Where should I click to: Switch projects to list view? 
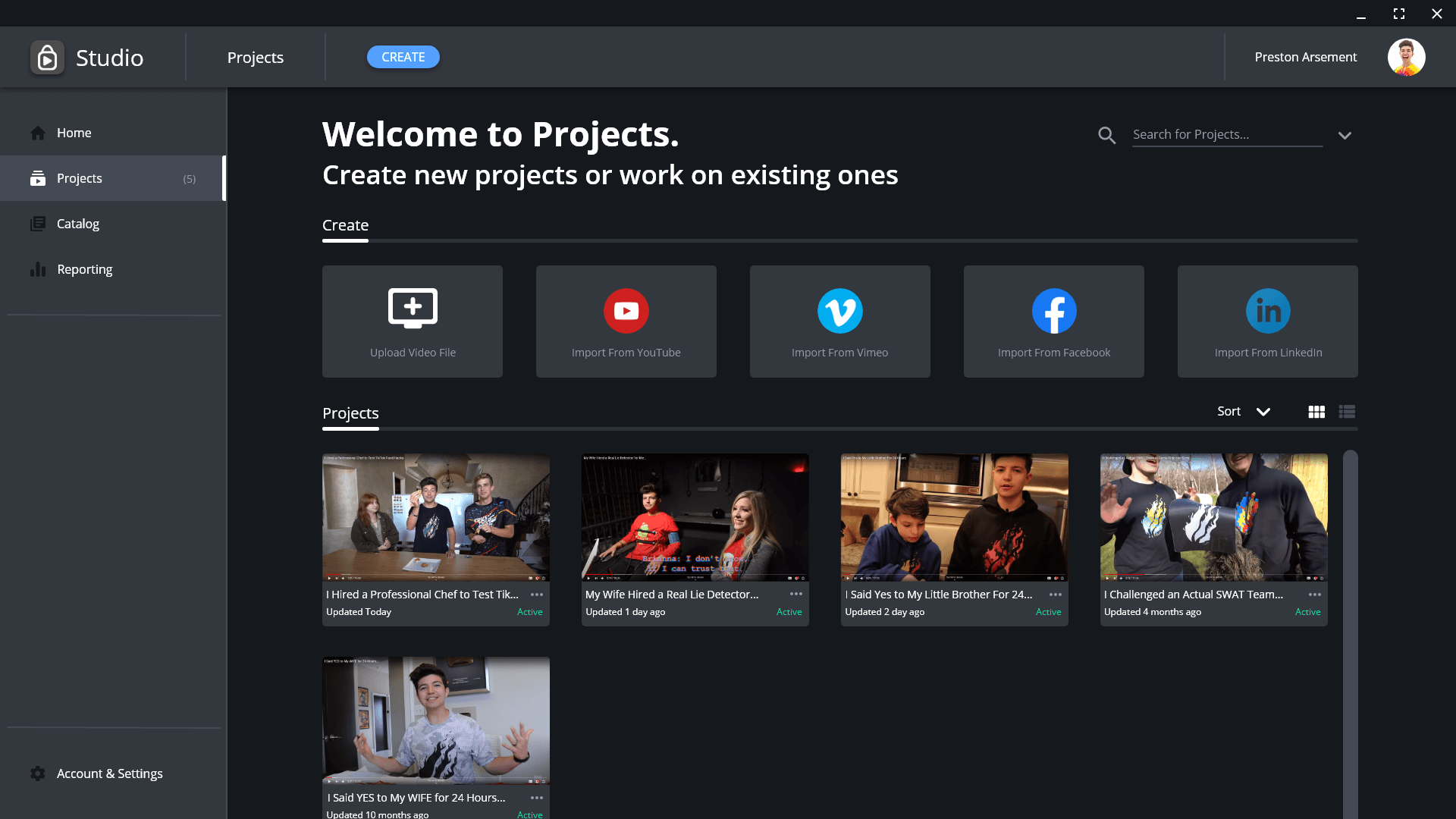point(1347,411)
